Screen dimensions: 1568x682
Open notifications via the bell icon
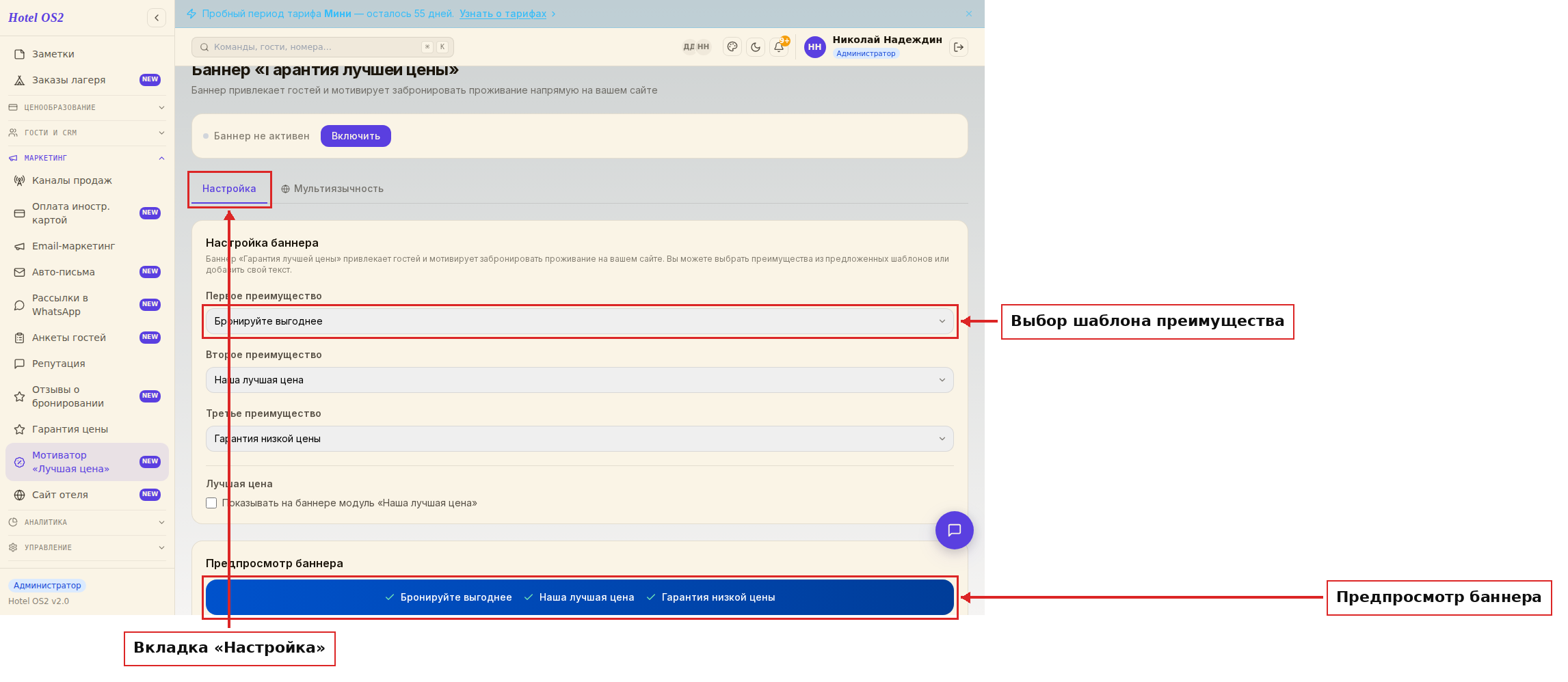coord(779,47)
